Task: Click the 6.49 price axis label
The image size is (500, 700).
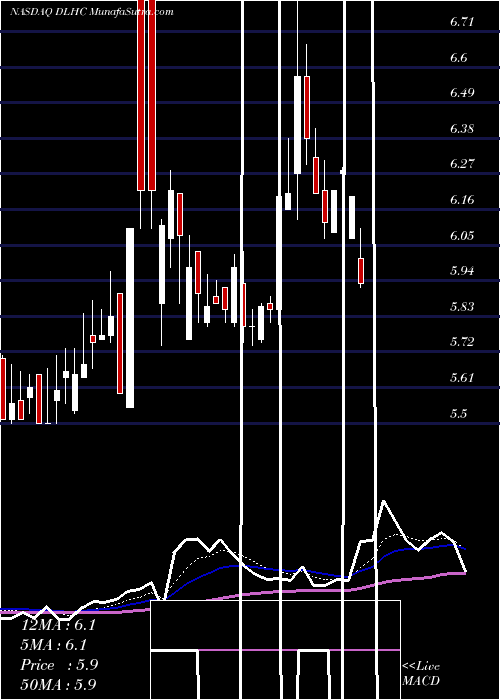Action: point(462,92)
